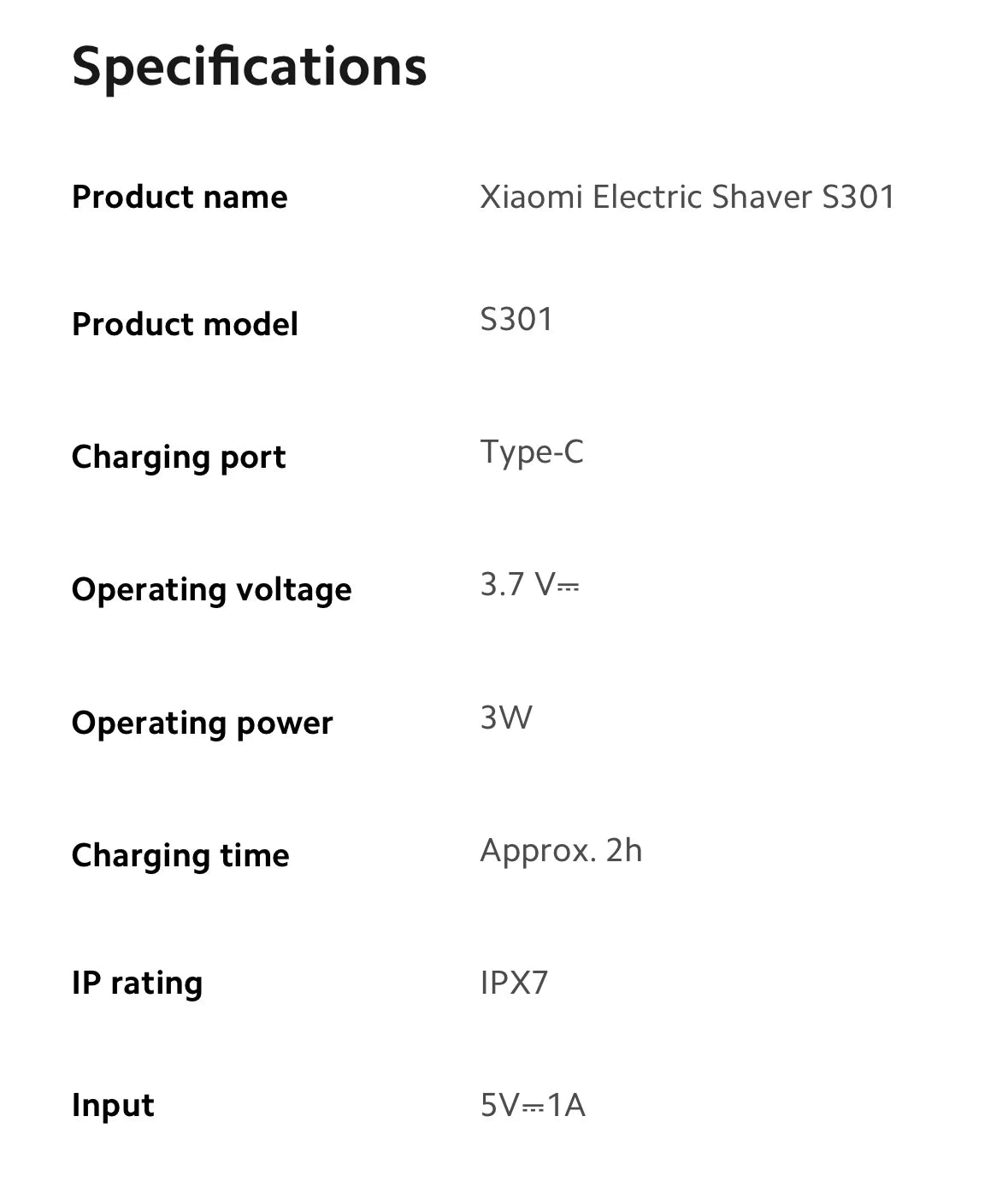
Task: Click the Specifications heading
Action: coord(249,68)
